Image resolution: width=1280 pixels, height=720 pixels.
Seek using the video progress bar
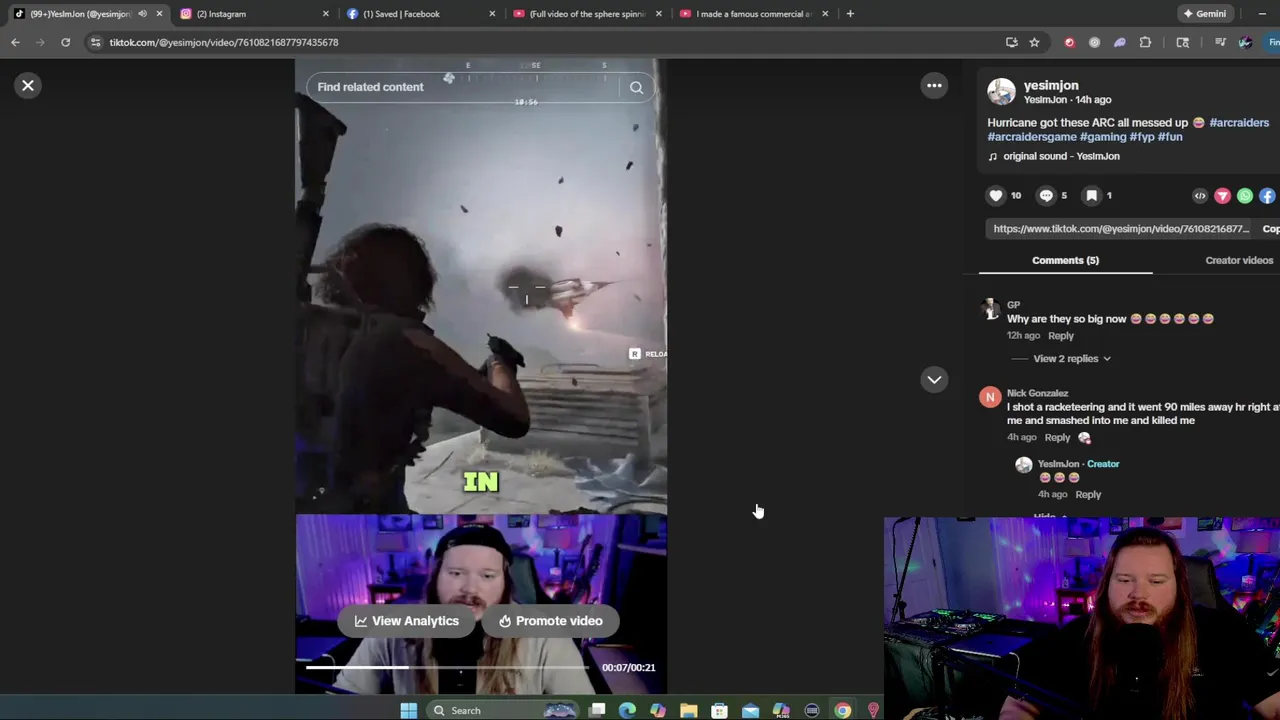(x=448, y=667)
